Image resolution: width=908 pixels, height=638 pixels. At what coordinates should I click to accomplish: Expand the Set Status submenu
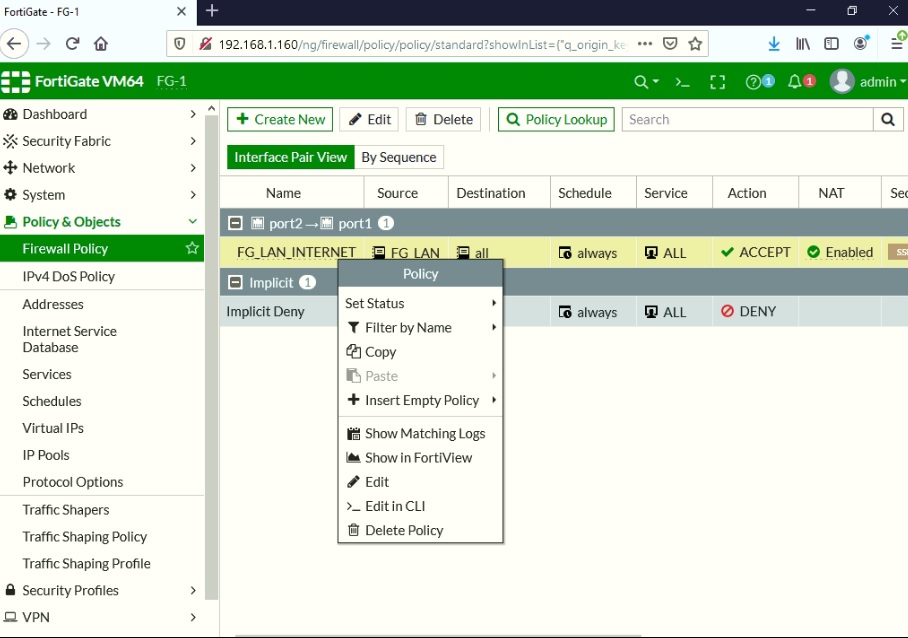pyautogui.click(x=377, y=303)
